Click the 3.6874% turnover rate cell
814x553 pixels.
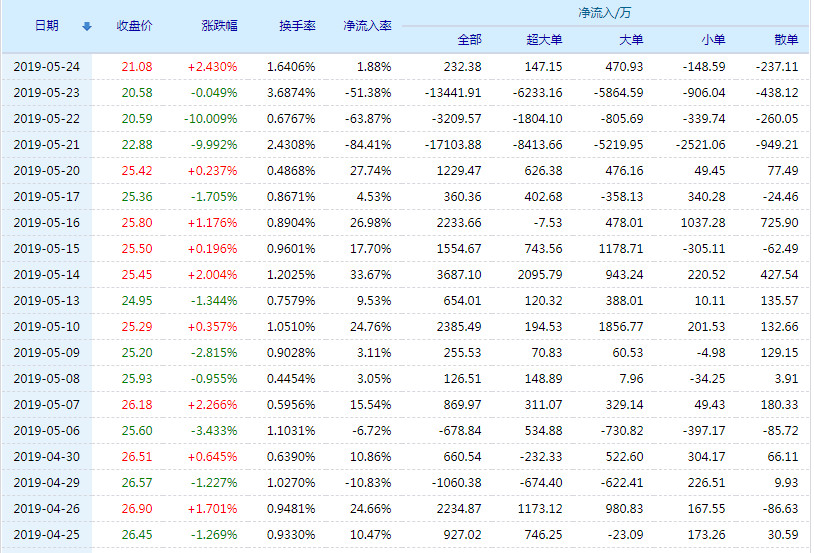[x=291, y=92]
